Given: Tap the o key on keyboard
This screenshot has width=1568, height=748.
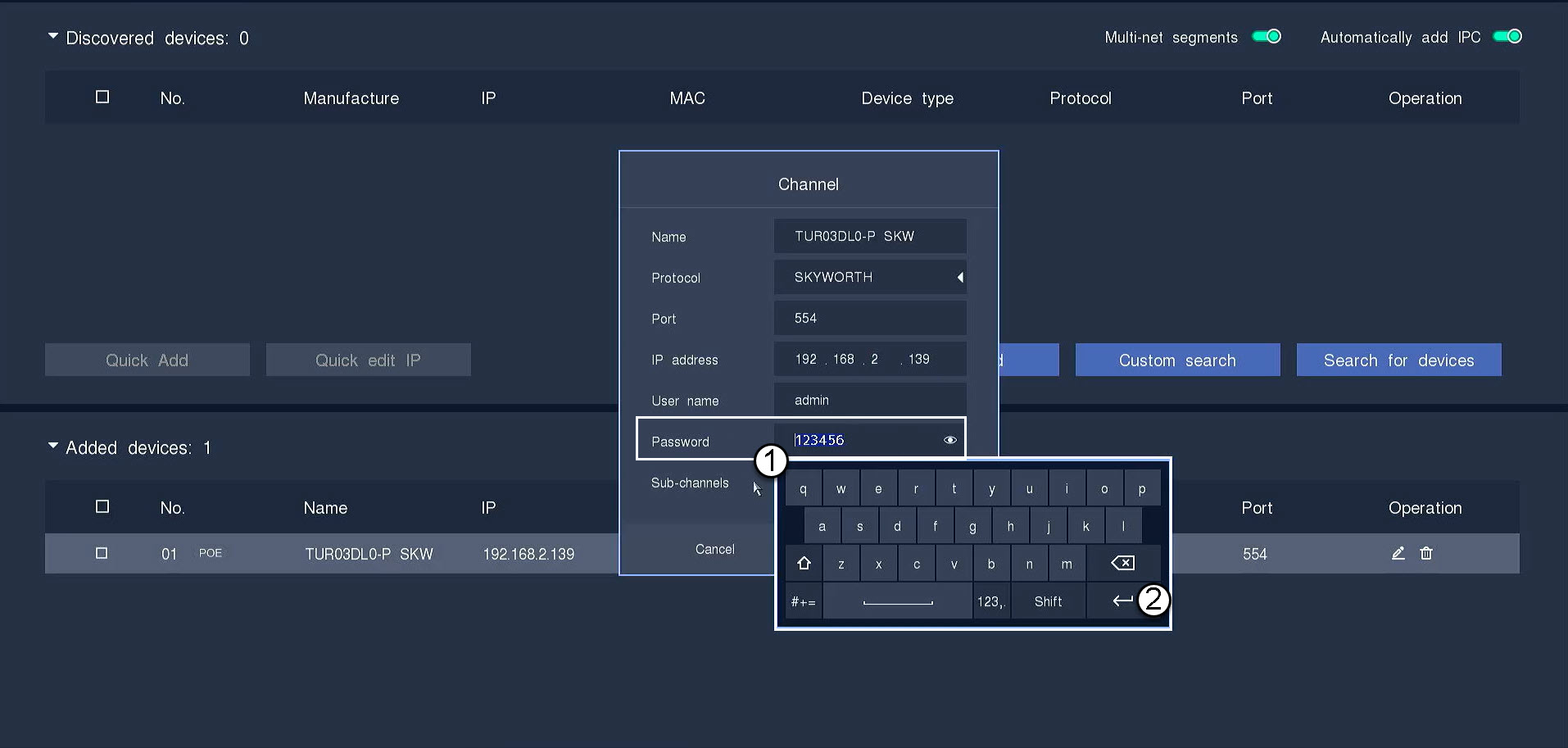Looking at the screenshot, I should click(1104, 488).
